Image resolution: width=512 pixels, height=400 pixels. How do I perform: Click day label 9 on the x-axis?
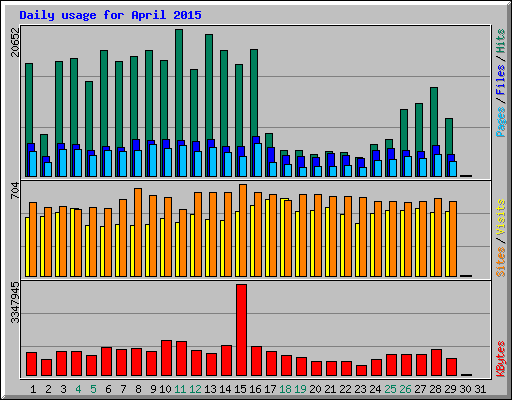coord(153,389)
